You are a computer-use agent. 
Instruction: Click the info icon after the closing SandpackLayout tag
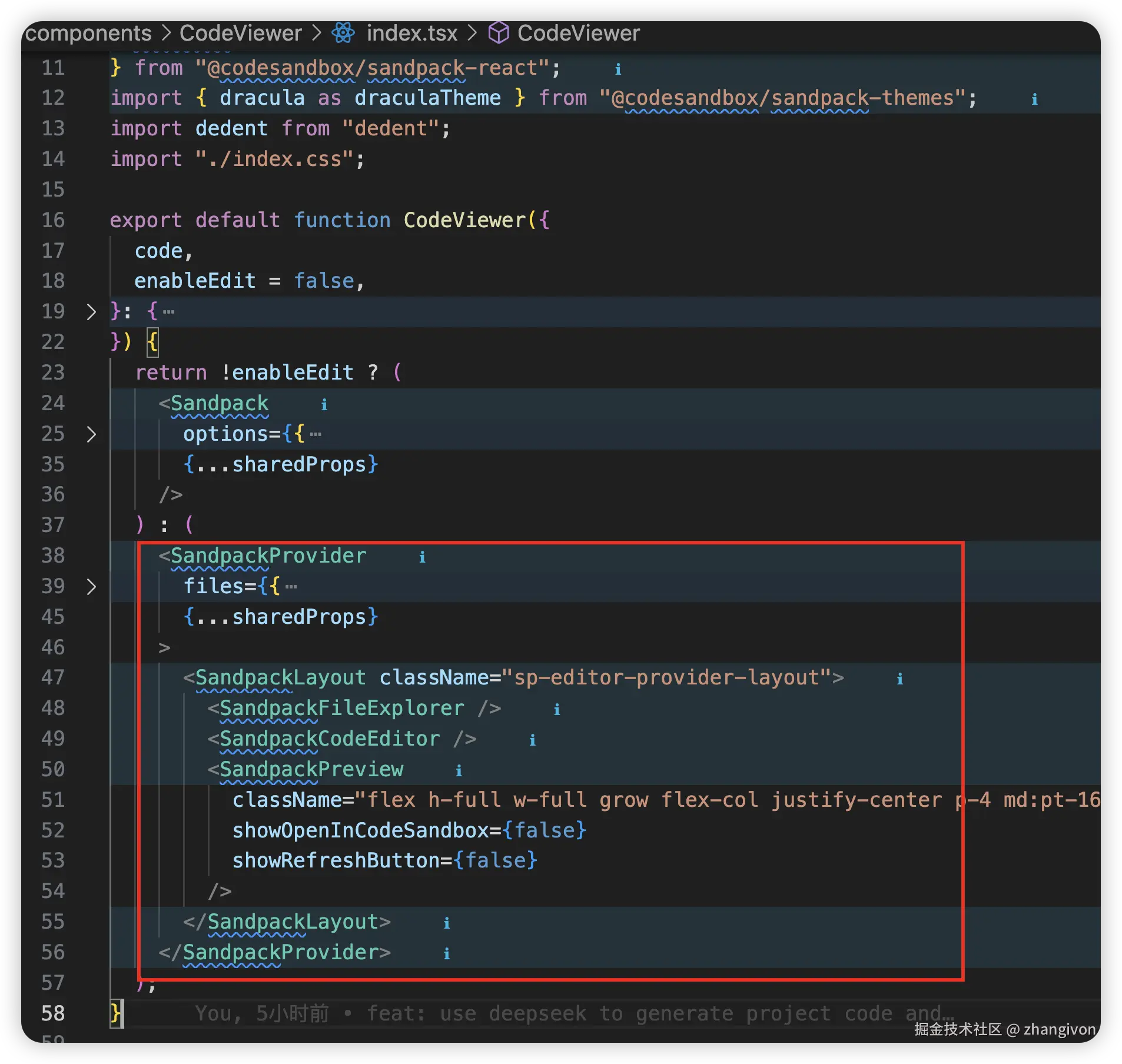pyautogui.click(x=446, y=923)
